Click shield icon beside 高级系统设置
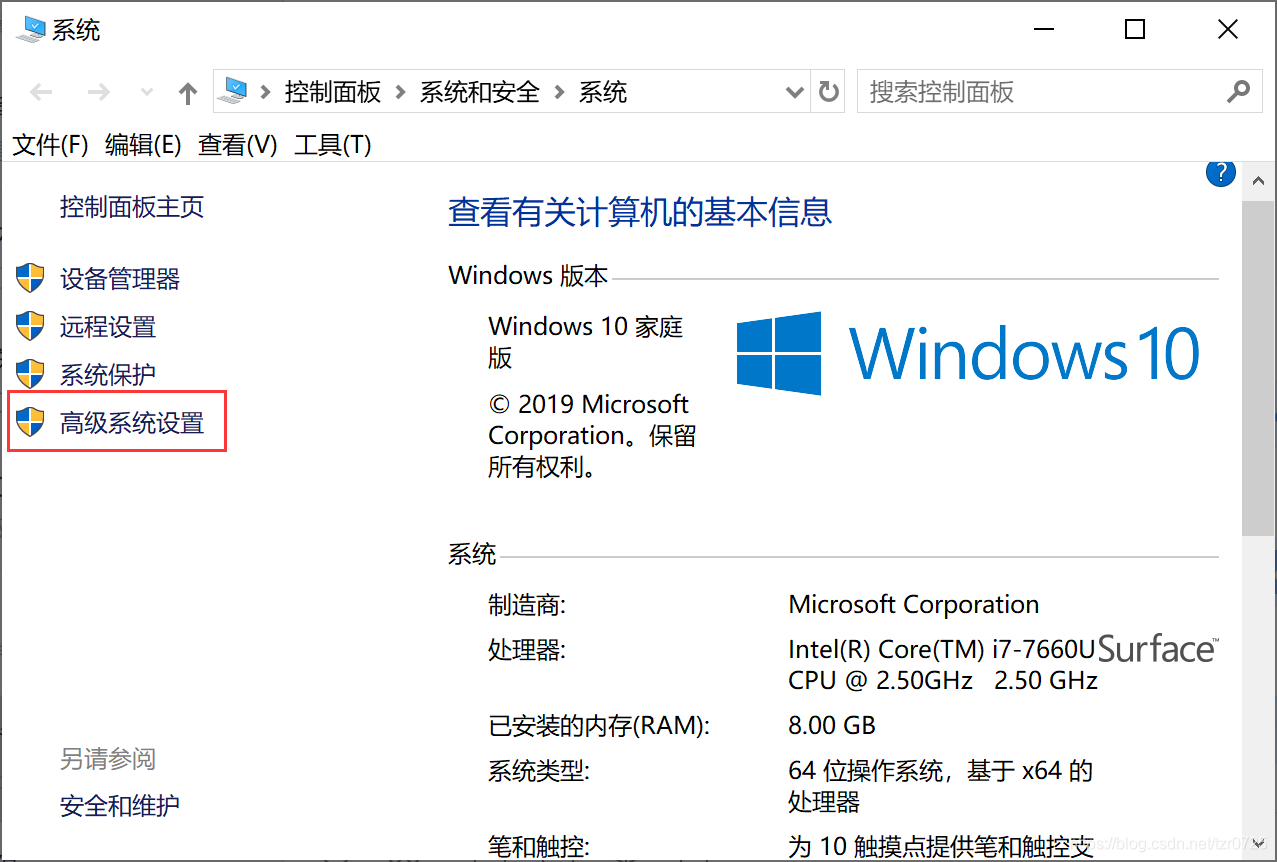1277x862 pixels. click(31, 422)
